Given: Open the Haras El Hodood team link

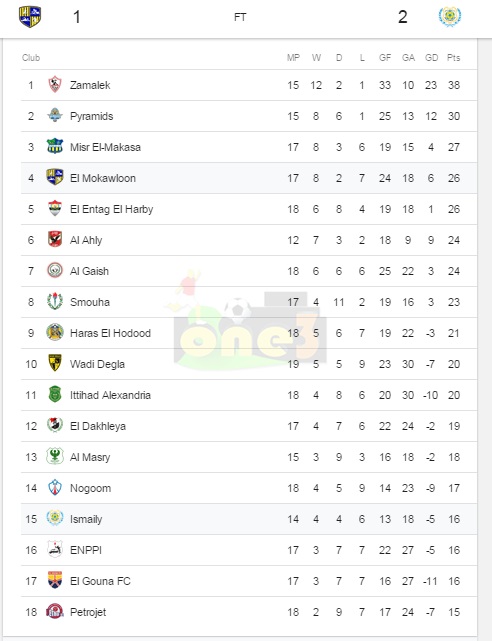Looking at the screenshot, I should pyautogui.click(x=110, y=333).
